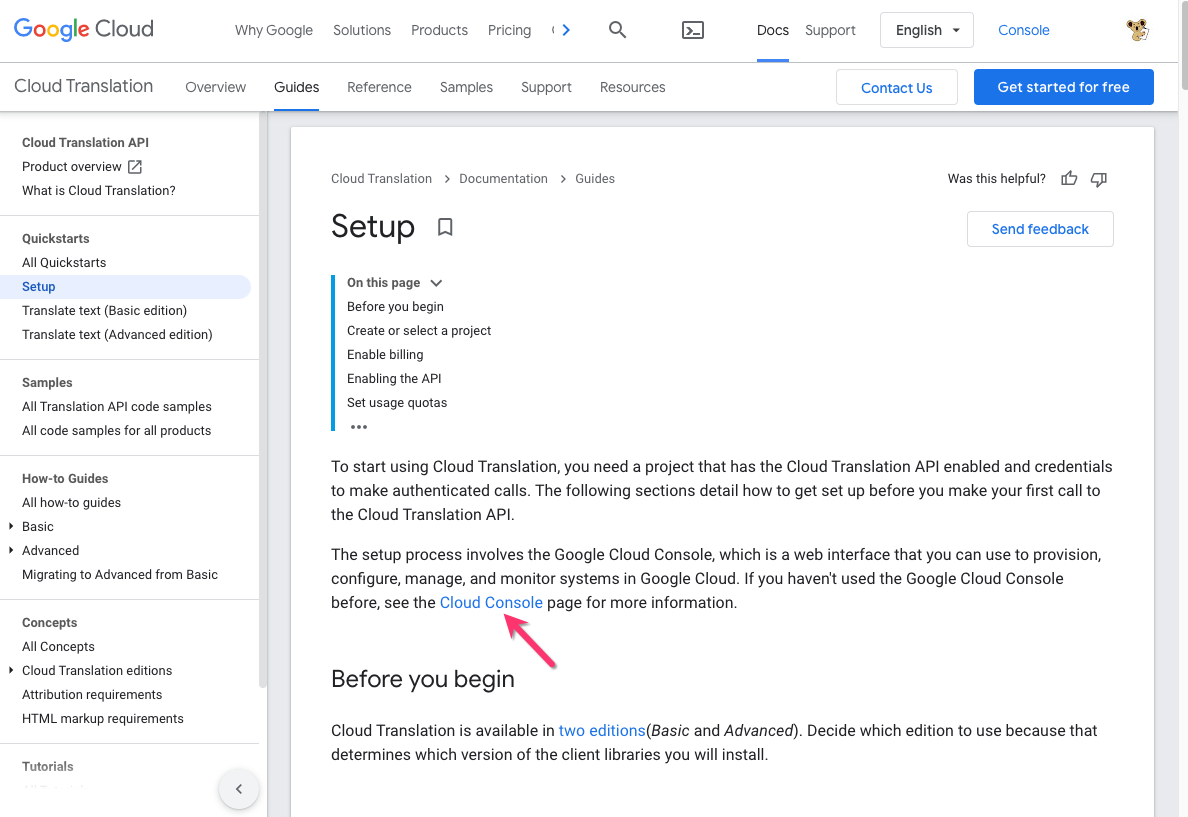Click the Contact Us button
The height and width of the screenshot is (817, 1188).
[x=896, y=87]
